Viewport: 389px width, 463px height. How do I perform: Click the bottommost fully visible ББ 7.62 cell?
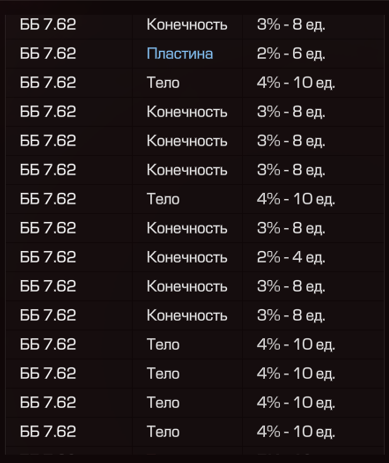48,431
